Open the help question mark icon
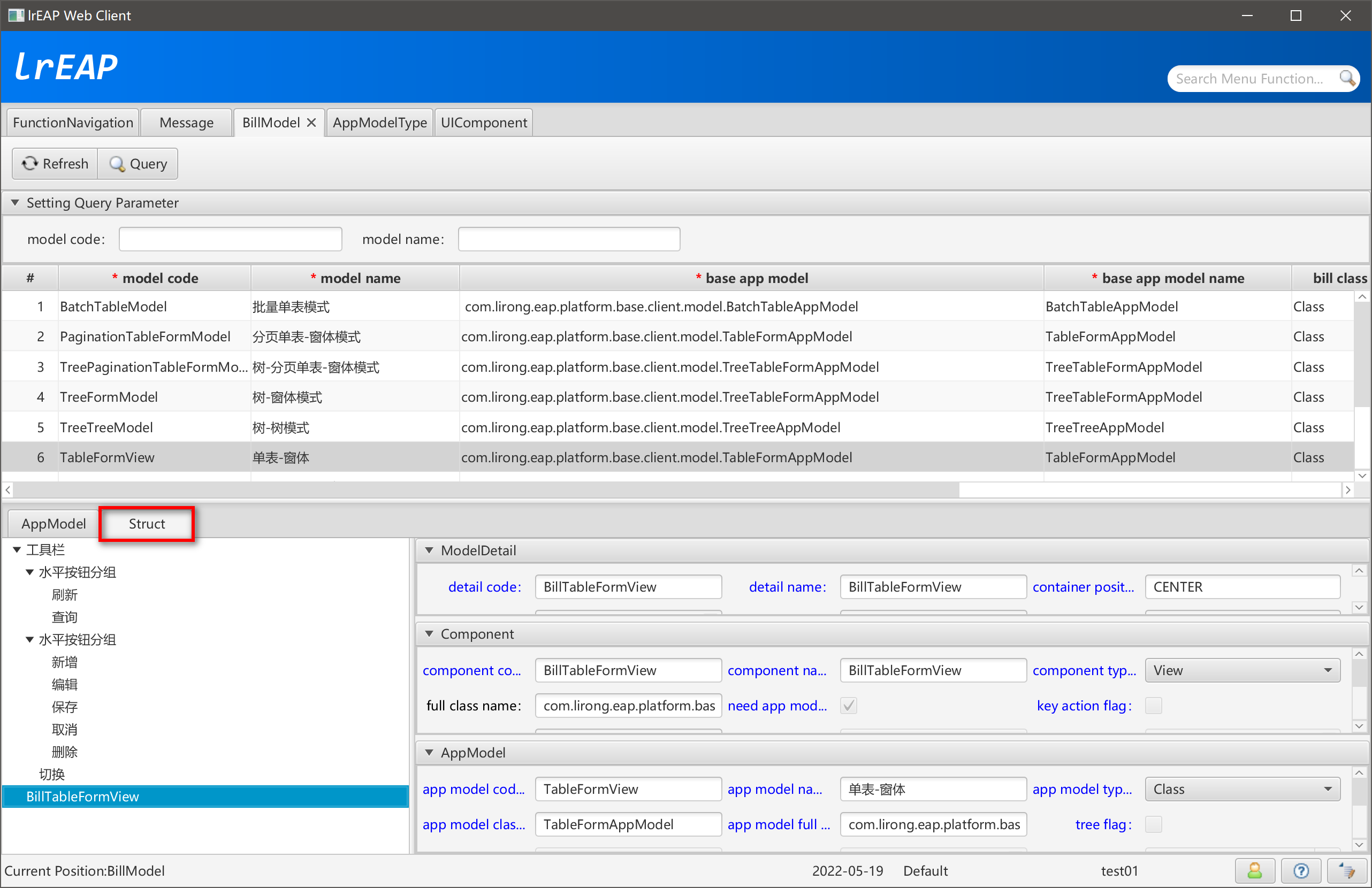Image resolution: width=1372 pixels, height=888 pixels. click(x=1300, y=870)
